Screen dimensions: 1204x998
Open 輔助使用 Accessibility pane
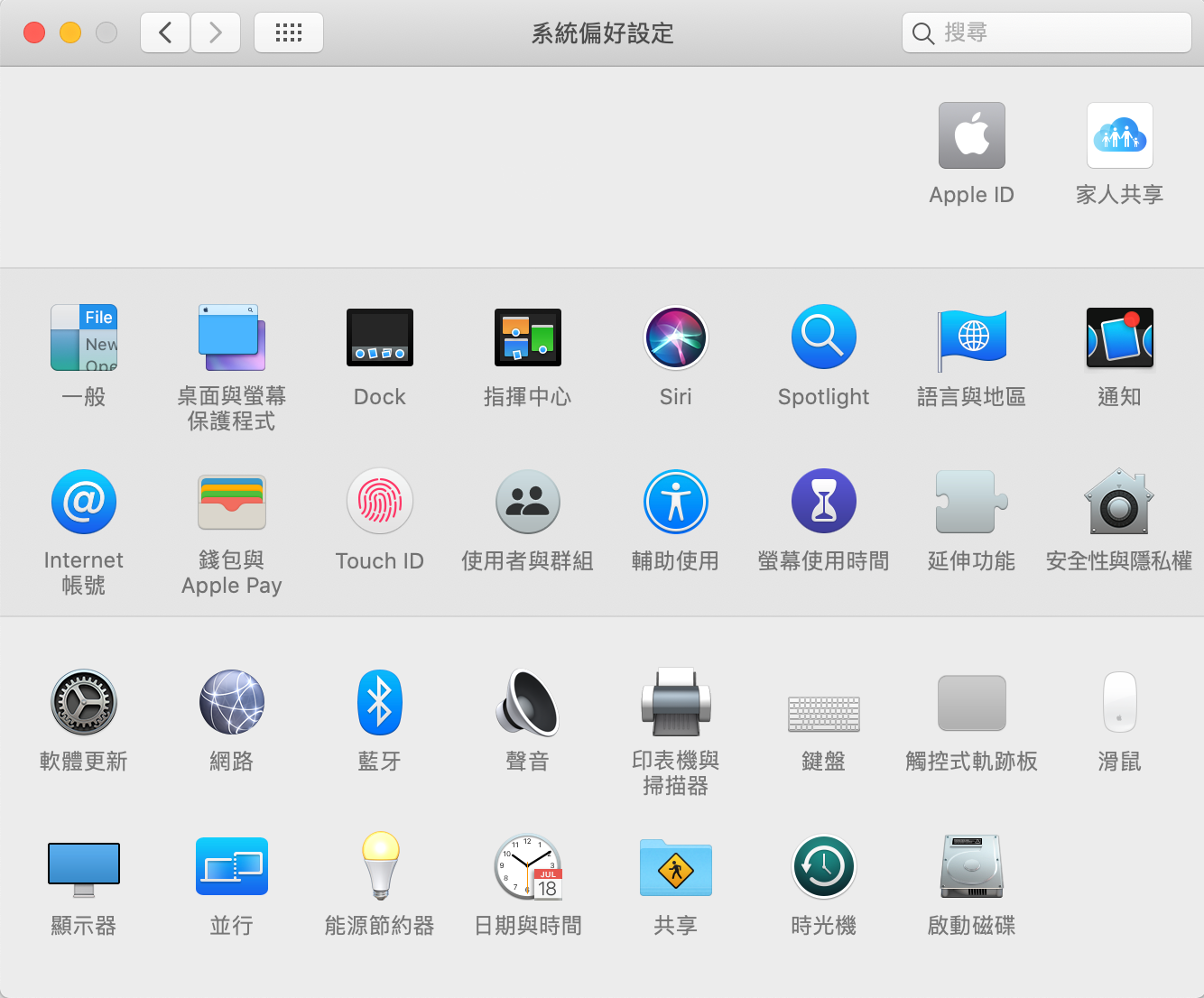[676, 502]
